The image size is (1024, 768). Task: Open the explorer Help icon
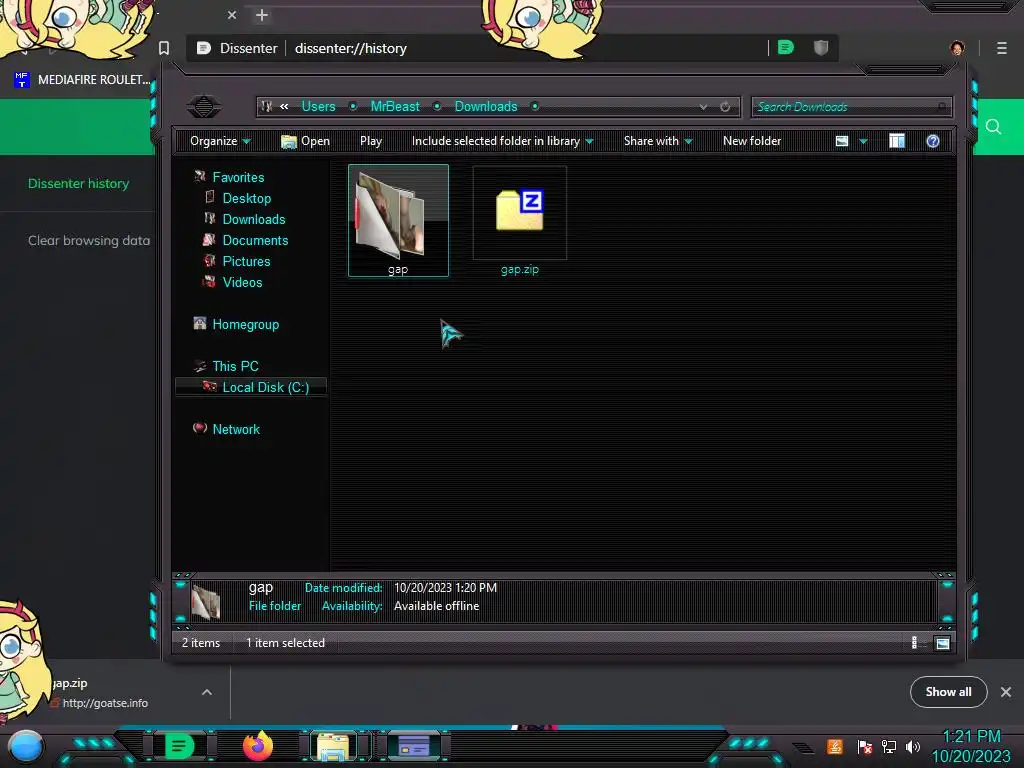point(933,141)
